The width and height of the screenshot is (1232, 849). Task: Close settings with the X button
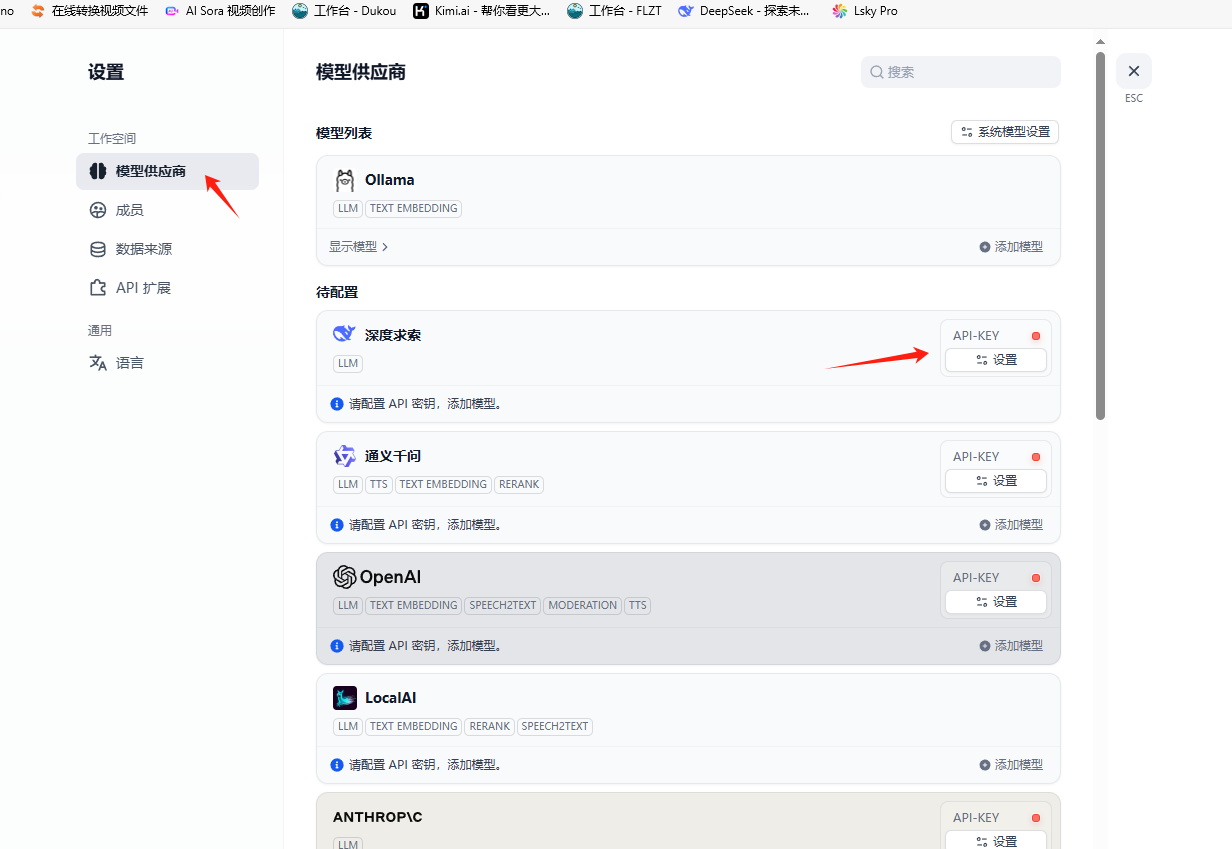(x=1134, y=71)
